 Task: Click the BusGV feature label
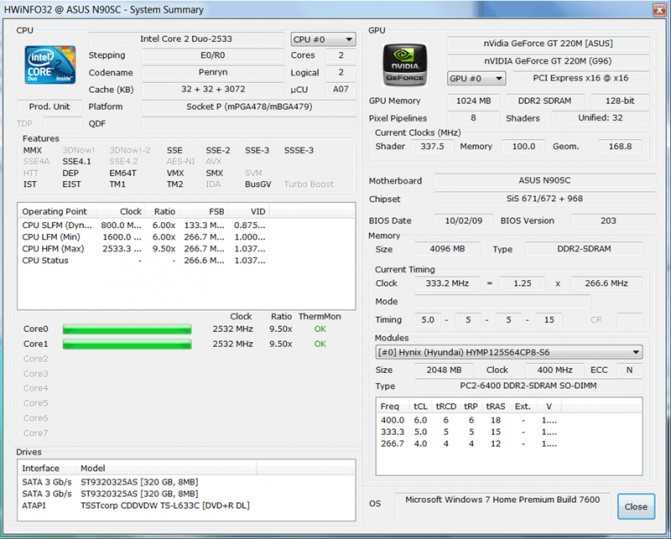258,184
